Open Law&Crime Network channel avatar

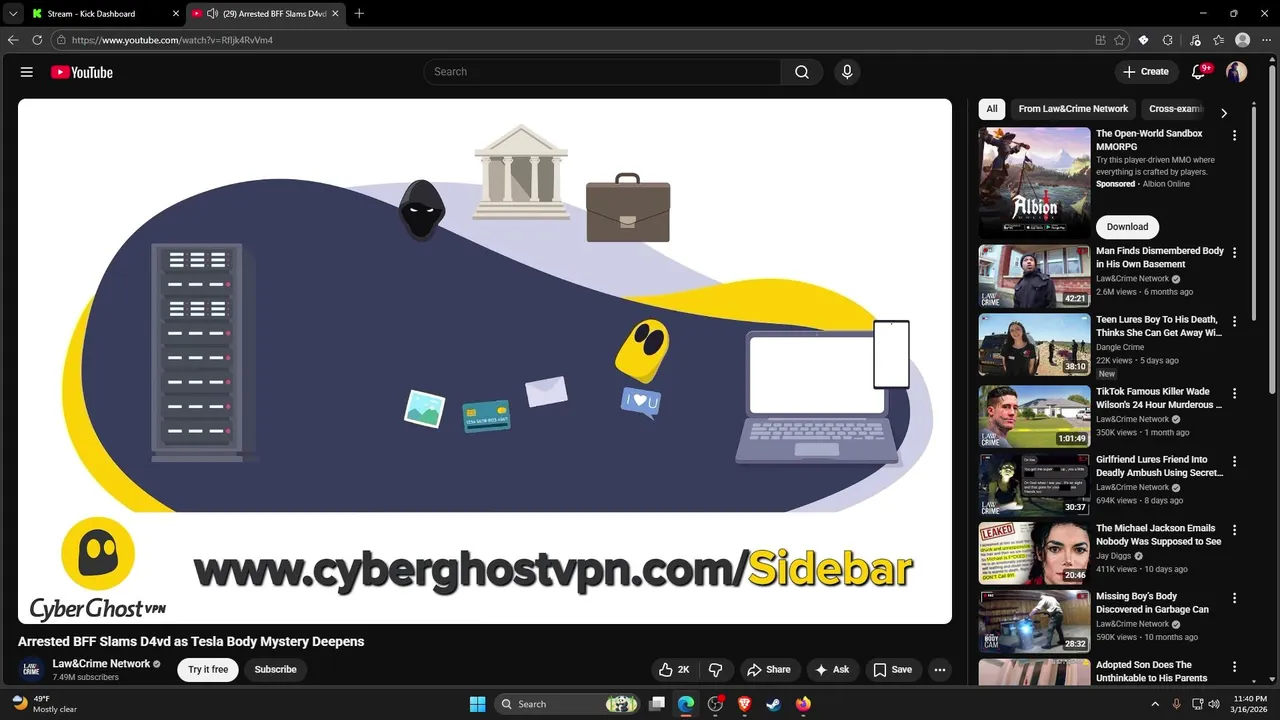[x=31, y=670]
